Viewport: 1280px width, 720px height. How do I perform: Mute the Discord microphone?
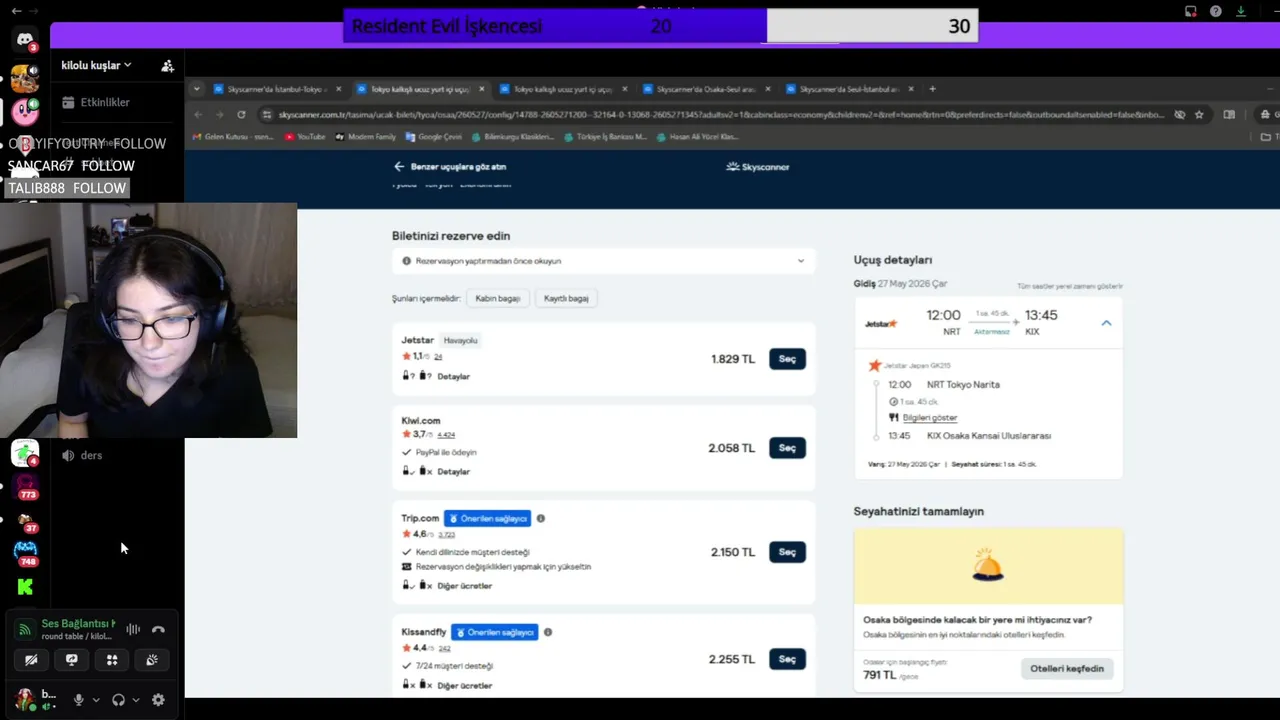[78, 700]
